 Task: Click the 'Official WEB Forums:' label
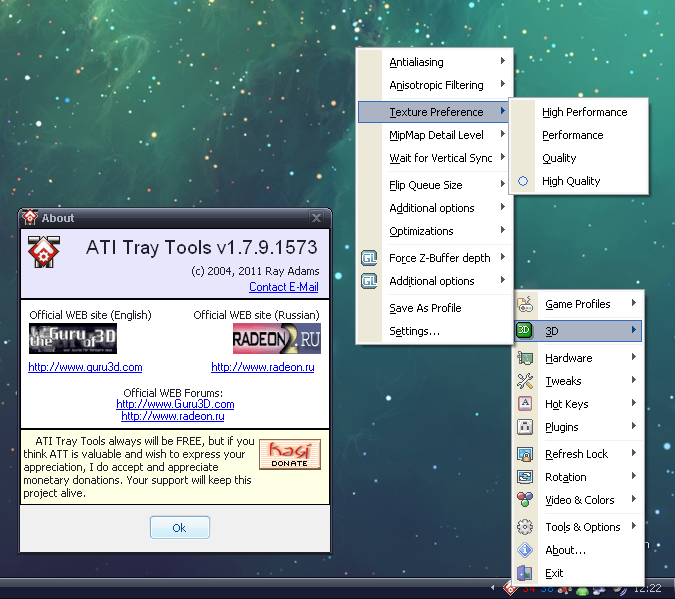173,393
